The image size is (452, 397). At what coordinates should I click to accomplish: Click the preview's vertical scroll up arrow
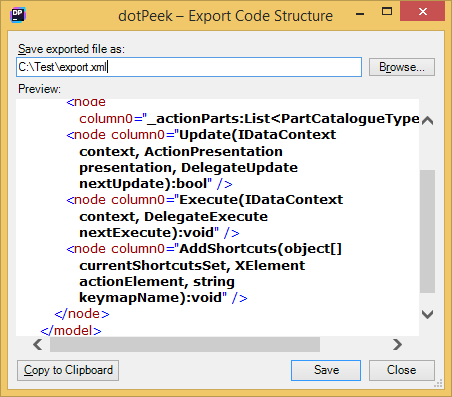[427, 121]
